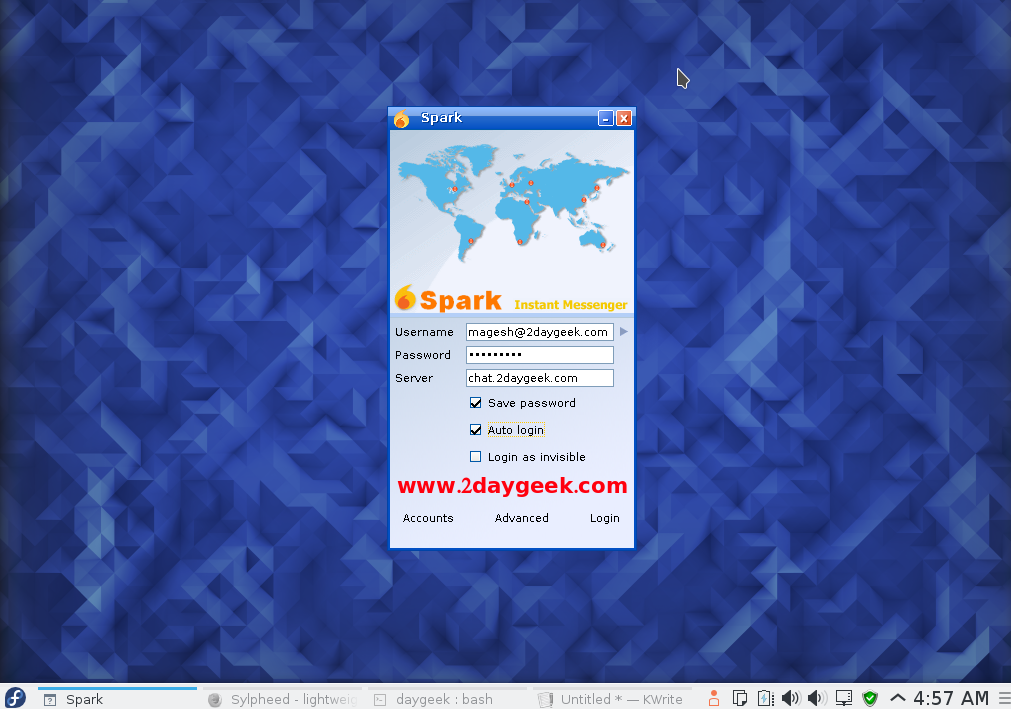The height and width of the screenshot is (709, 1011).
Task: Click volume icon next to network icon
Action: (x=818, y=699)
